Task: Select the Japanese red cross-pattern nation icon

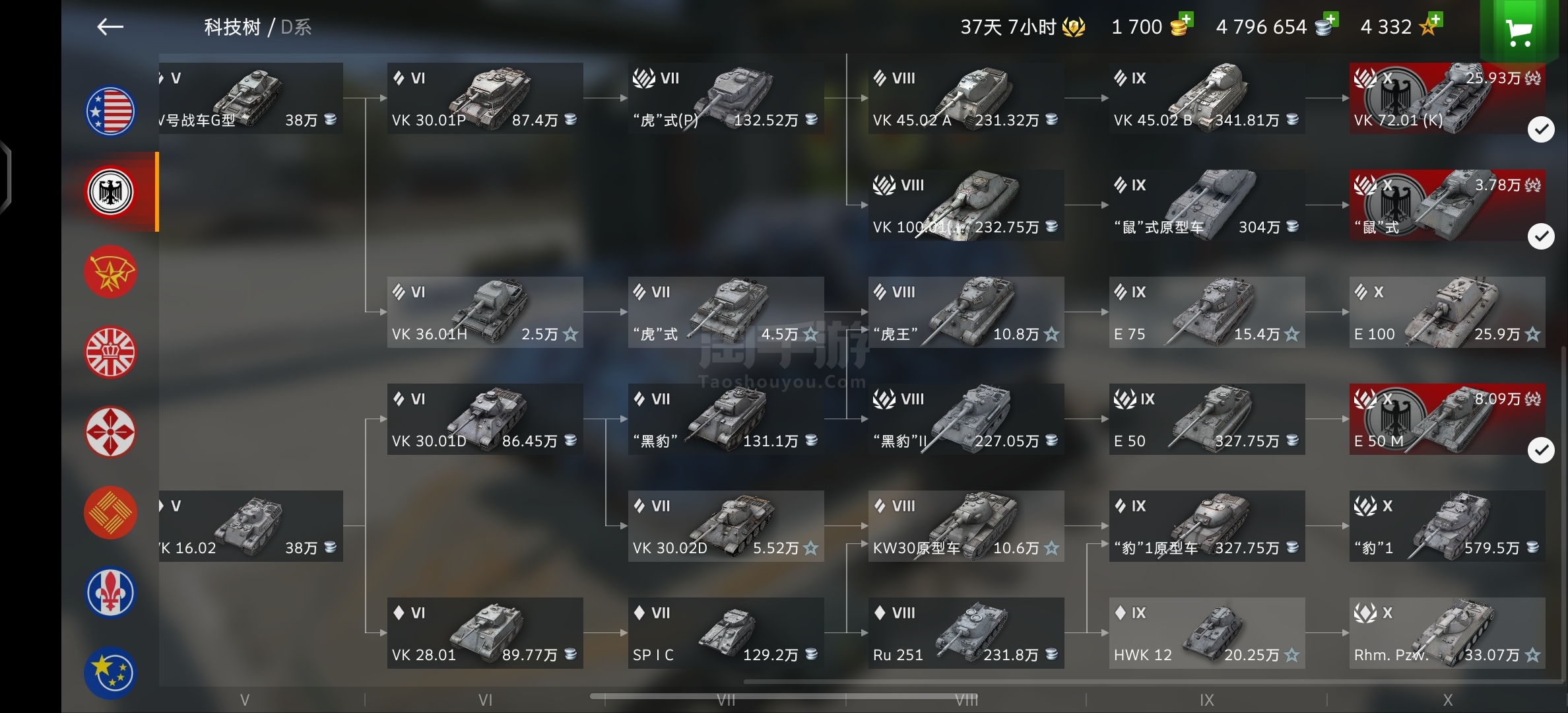Action: (110, 432)
